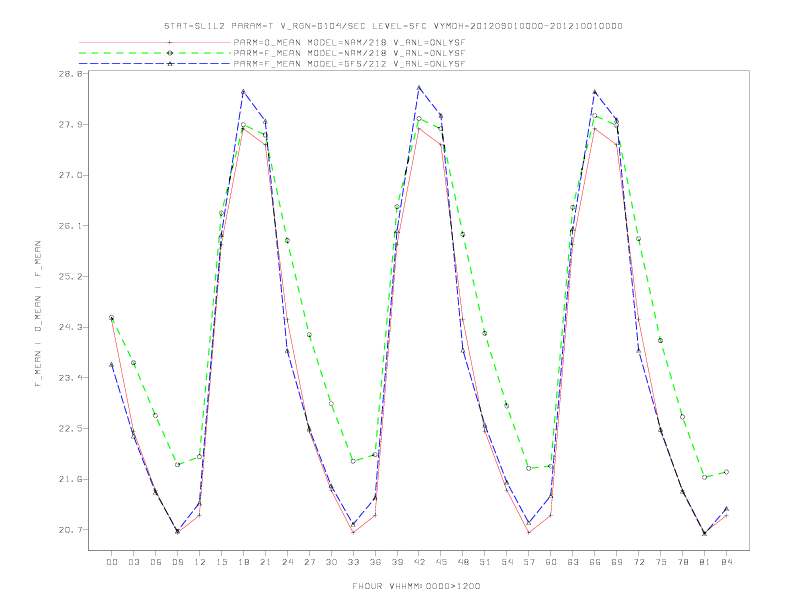Click the x-axis tick label 36
This screenshot has height=612, width=792.
[x=375, y=562]
